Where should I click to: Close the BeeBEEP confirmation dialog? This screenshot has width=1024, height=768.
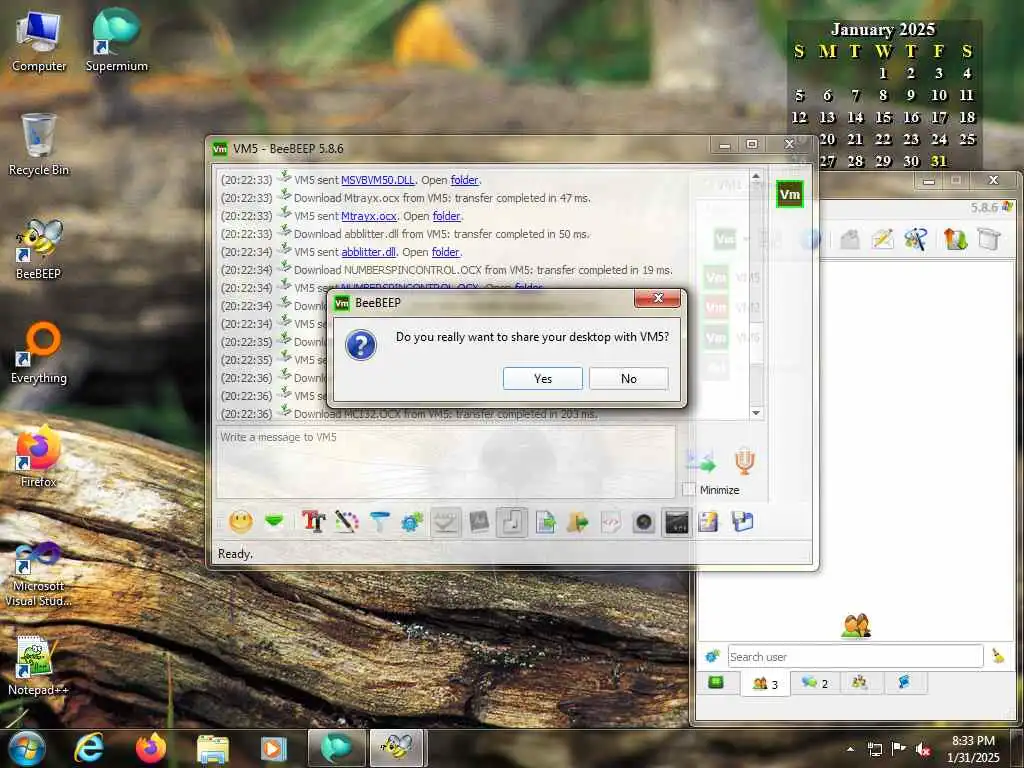[658, 298]
